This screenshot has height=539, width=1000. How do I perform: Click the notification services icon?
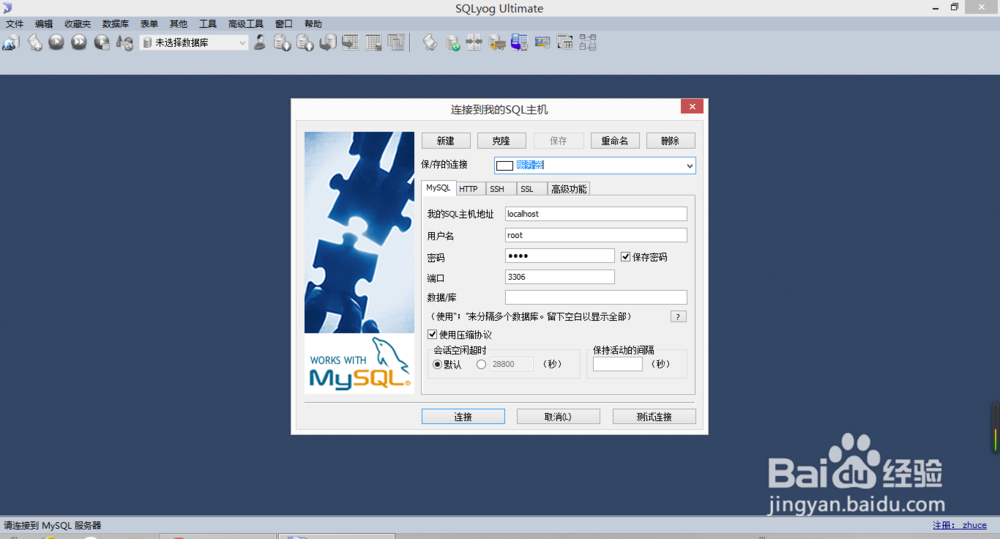pyautogui.click(x=542, y=43)
